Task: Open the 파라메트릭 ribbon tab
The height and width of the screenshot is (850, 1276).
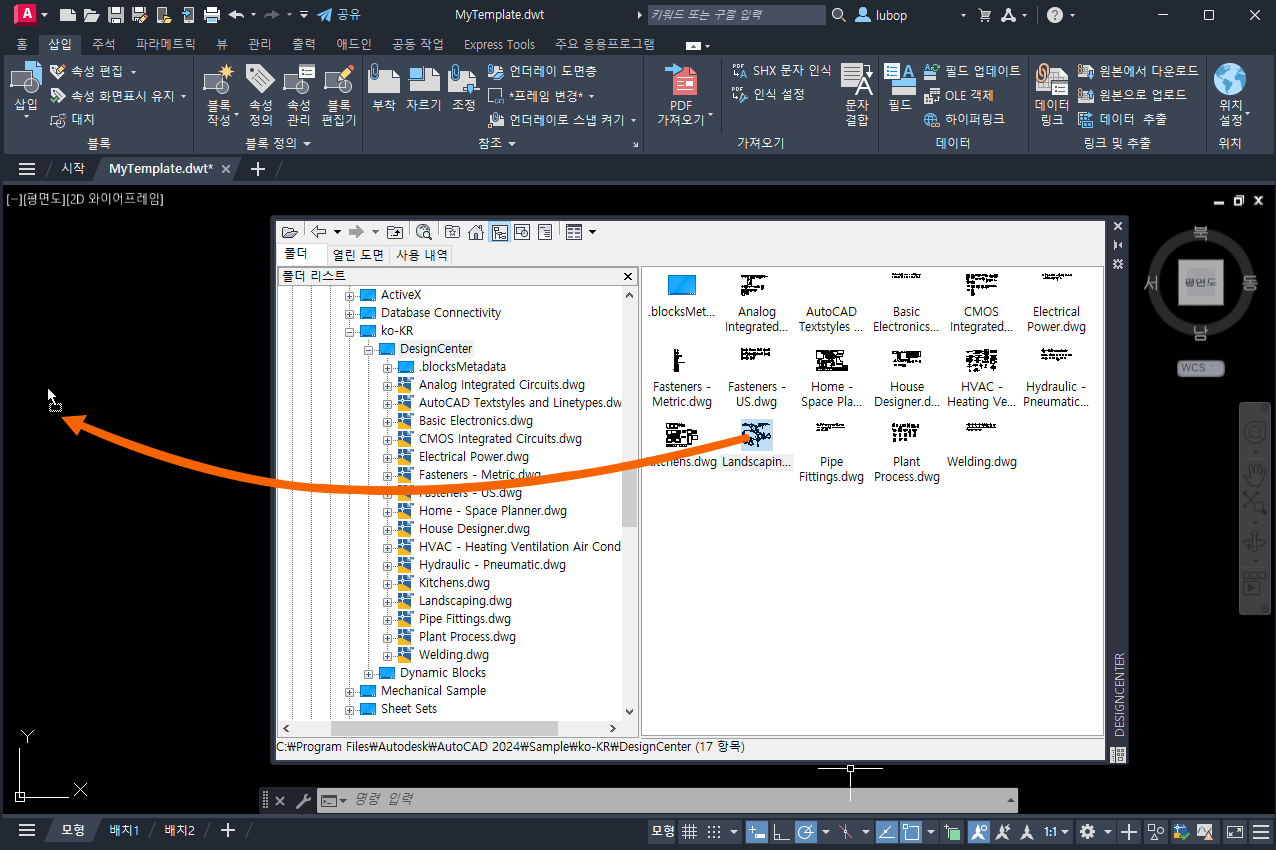Action: pyautogui.click(x=168, y=44)
